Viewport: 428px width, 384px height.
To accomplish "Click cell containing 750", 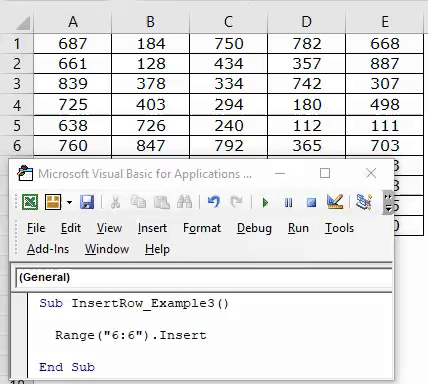I will point(229,44).
